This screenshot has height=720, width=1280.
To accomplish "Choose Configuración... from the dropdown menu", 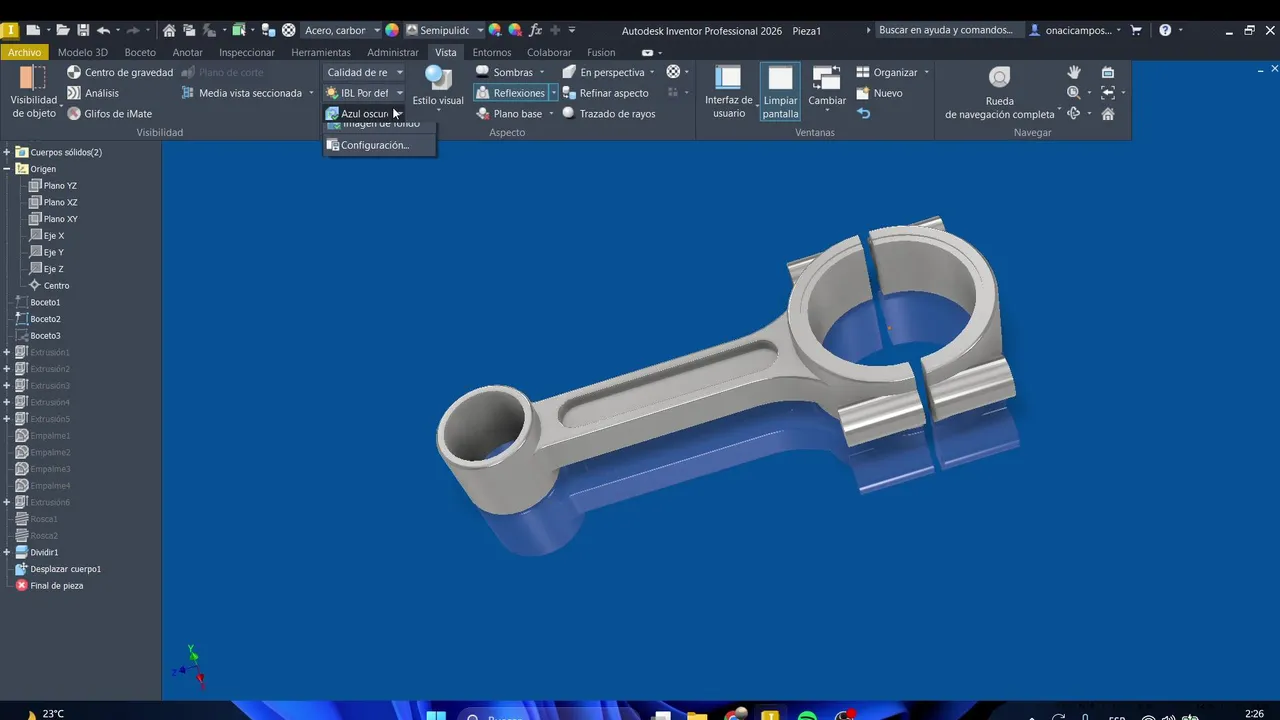I will click(x=375, y=145).
